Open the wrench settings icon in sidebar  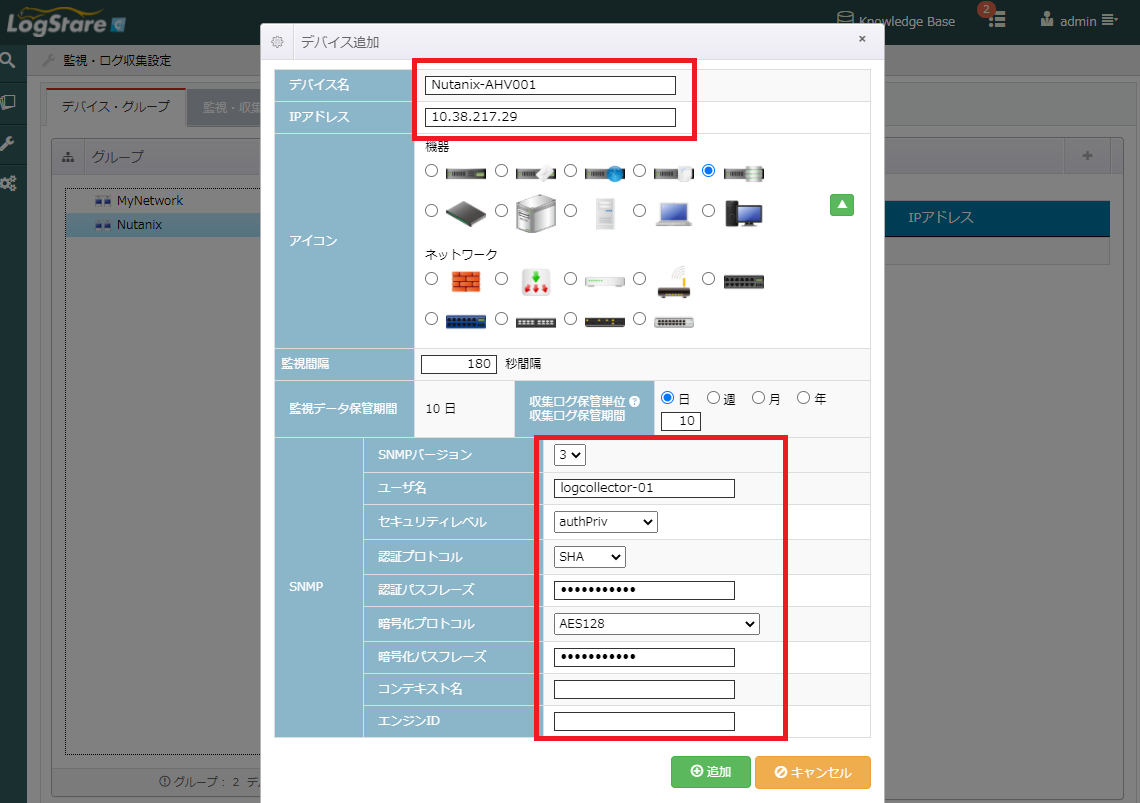[x=9, y=143]
